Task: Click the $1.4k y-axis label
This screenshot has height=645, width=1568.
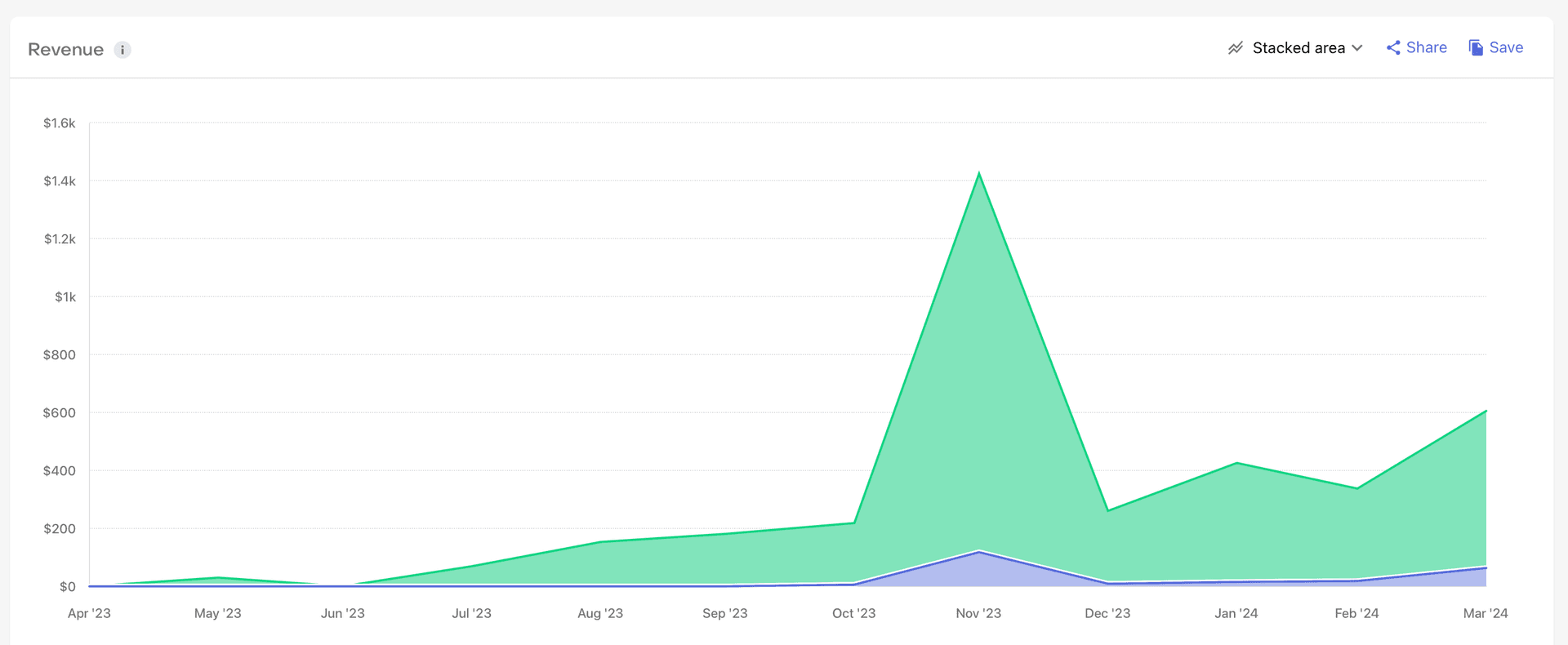Action: click(60, 181)
